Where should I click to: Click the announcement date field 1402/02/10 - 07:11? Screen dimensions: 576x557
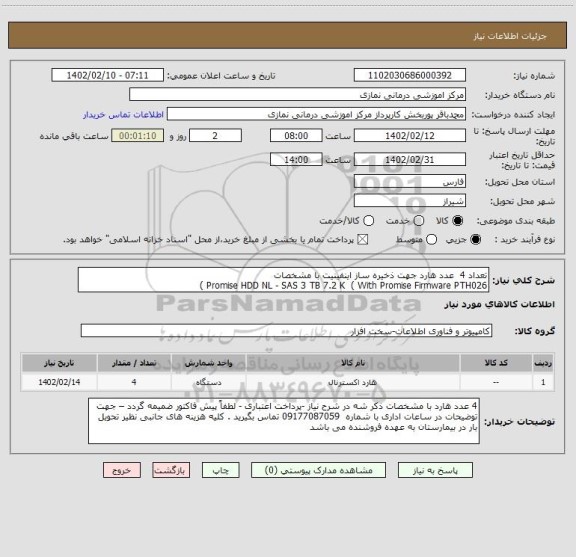107,75
